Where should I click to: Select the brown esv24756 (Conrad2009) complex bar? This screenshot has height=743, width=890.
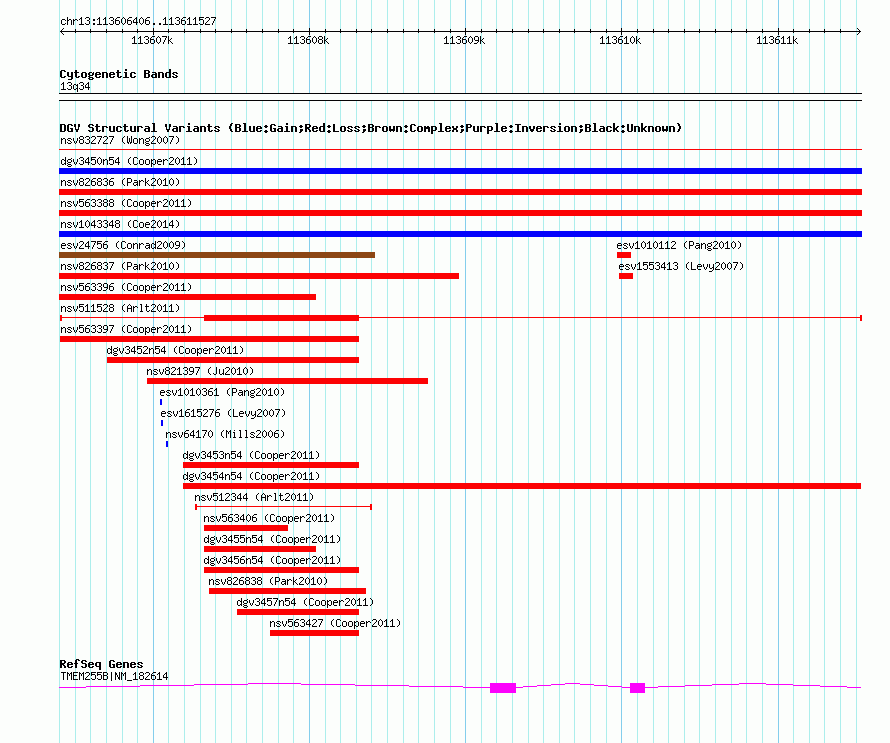(217, 255)
